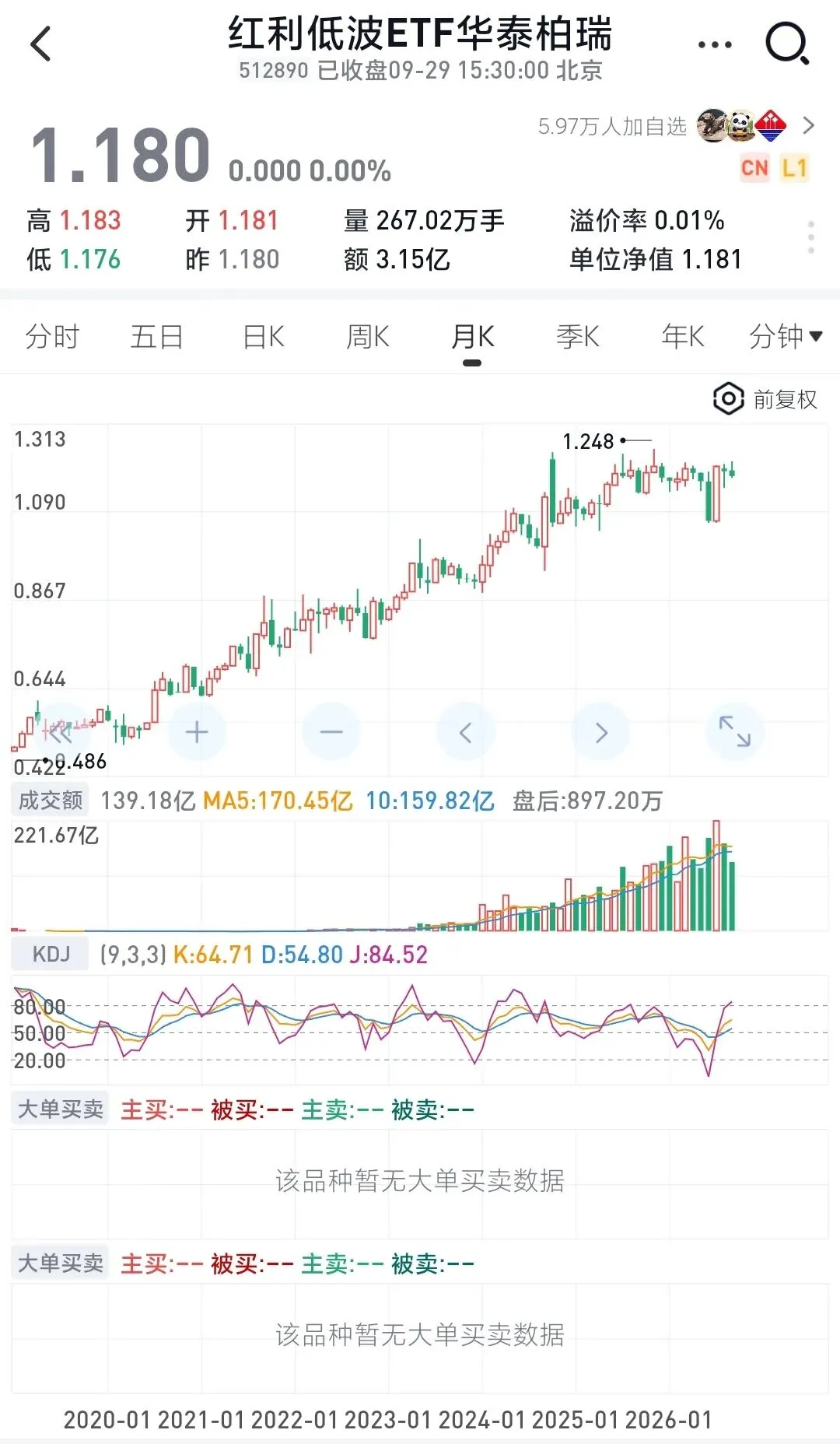Tap the back arrow icon
The width and height of the screenshot is (840, 1444).
tap(40, 44)
